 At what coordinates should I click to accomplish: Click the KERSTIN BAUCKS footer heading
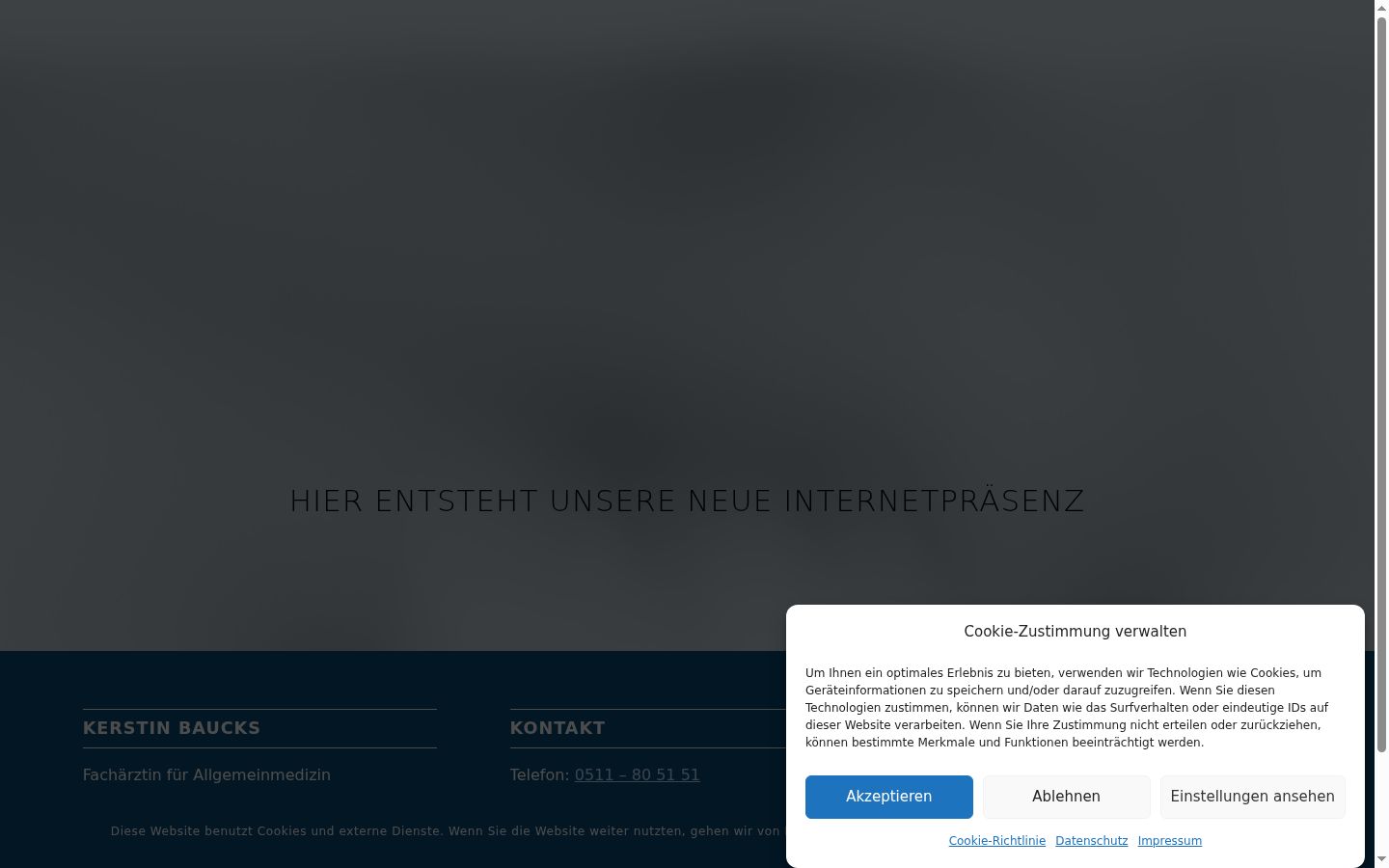[x=172, y=728]
